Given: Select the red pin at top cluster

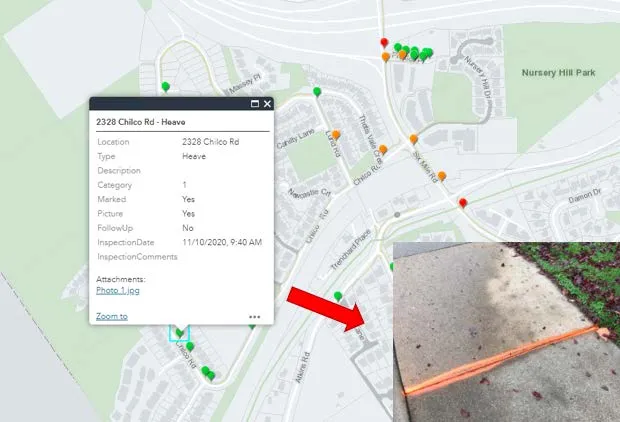Looking at the screenshot, I should [x=384, y=43].
